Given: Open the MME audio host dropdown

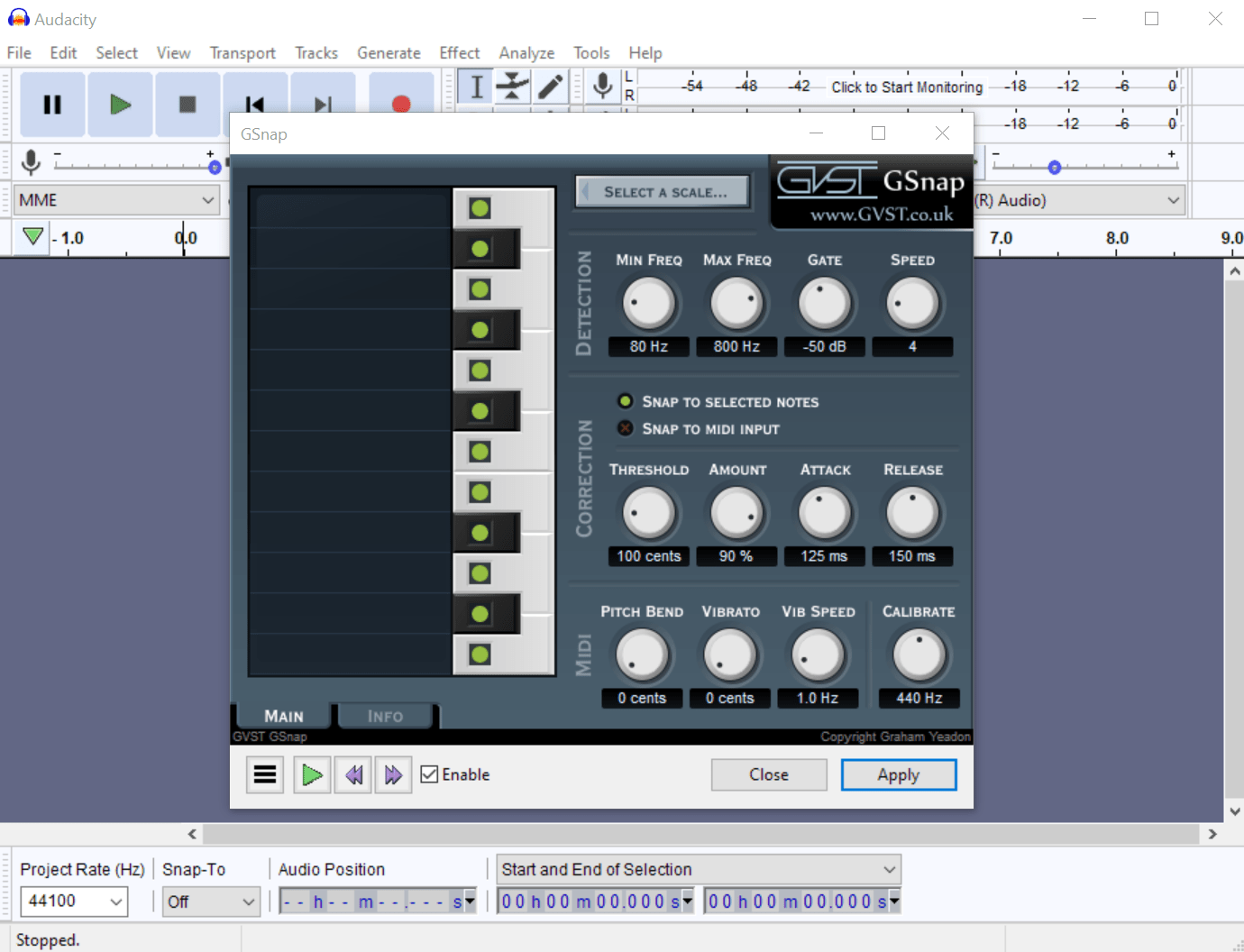Looking at the screenshot, I should click(x=117, y=200).
